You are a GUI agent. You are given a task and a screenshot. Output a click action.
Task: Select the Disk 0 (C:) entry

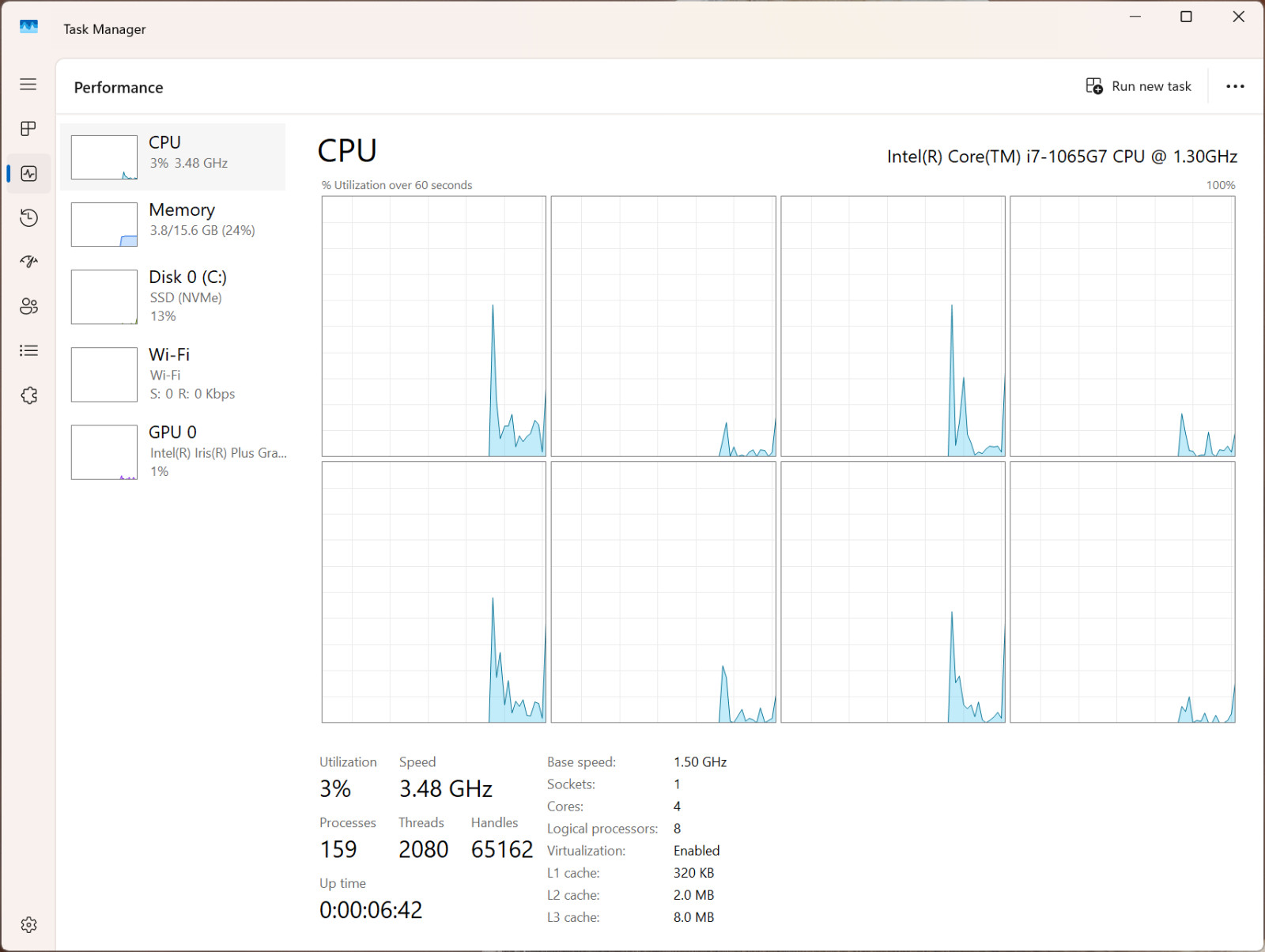pos(172,297)
